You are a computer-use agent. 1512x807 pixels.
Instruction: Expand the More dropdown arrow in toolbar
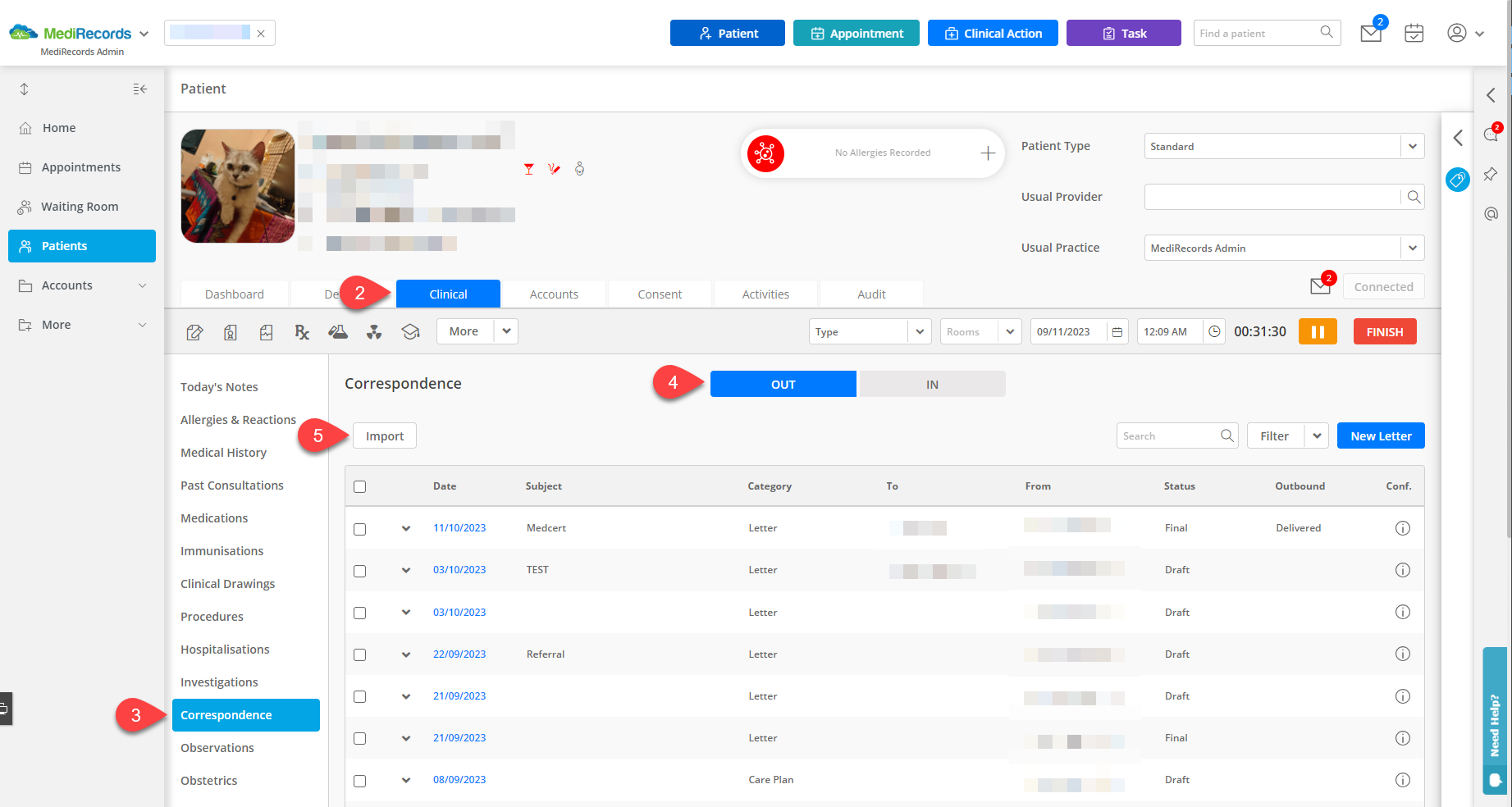pyautogui.click(x=506, y=331)
